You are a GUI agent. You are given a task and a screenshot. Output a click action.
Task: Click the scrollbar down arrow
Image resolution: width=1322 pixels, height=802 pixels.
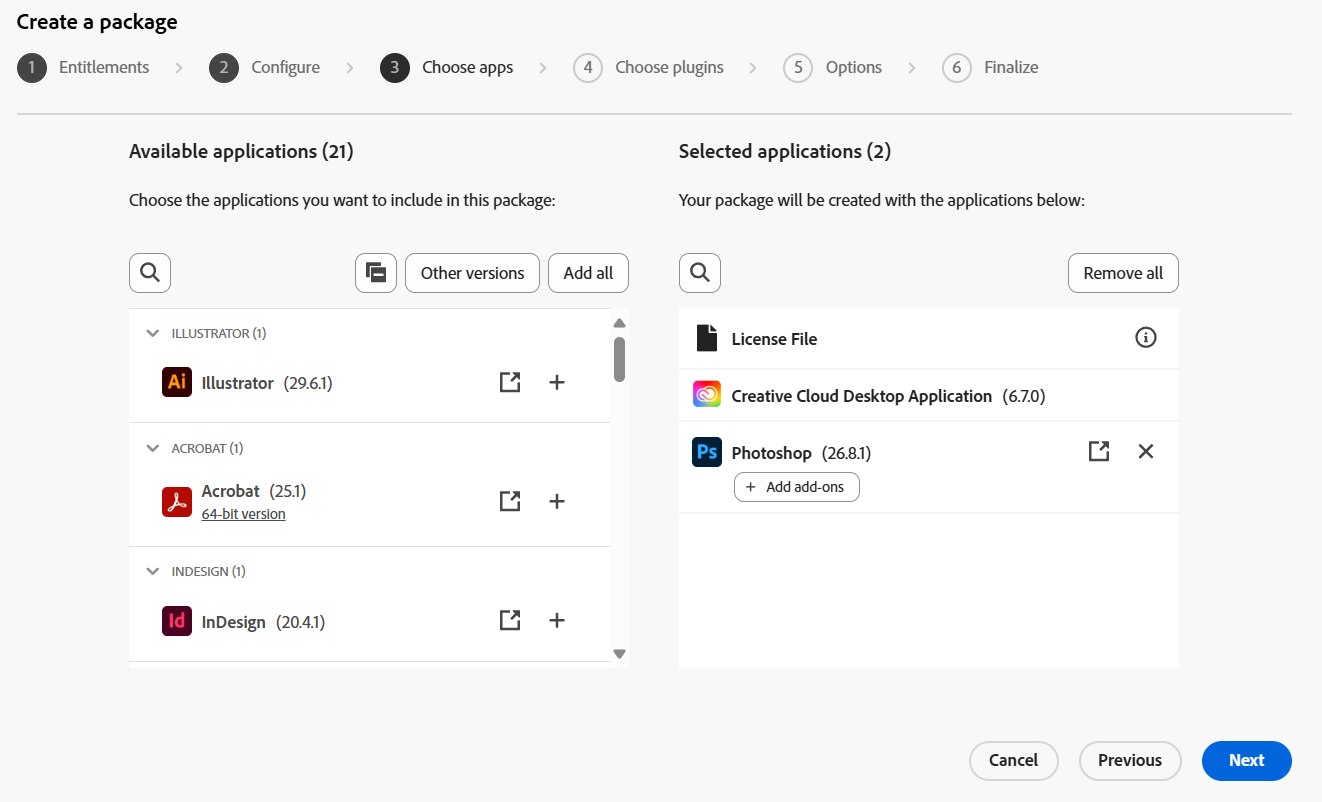tap(619, 653)
